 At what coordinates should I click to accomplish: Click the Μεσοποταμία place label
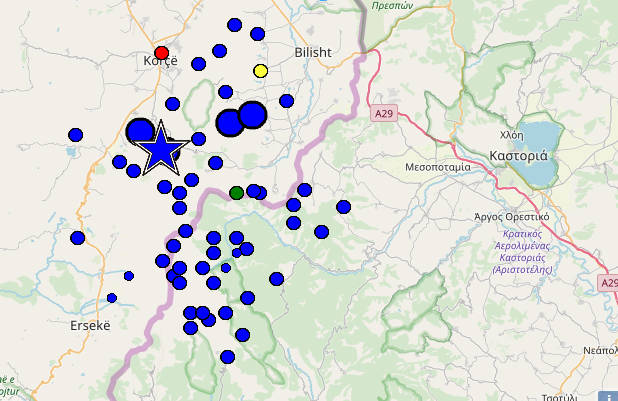(438, 167)
